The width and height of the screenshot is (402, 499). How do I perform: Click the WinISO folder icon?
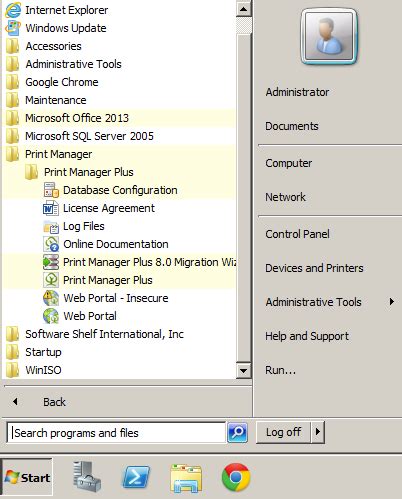click(x=13, y=370)
